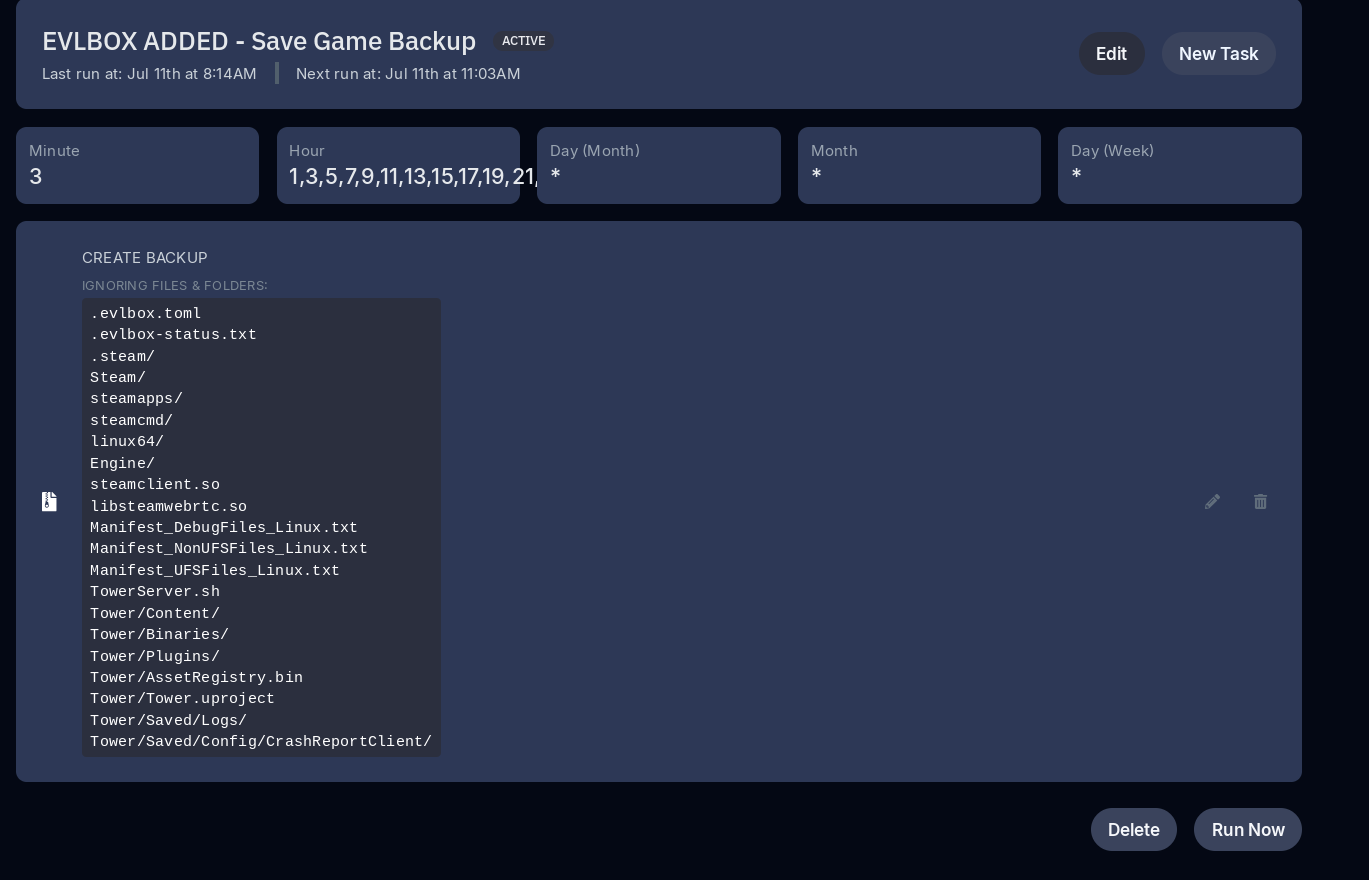Viewport: 1369px width, 880px height.
Task: Click the Delete schedule button
Action: (1133, 830)
